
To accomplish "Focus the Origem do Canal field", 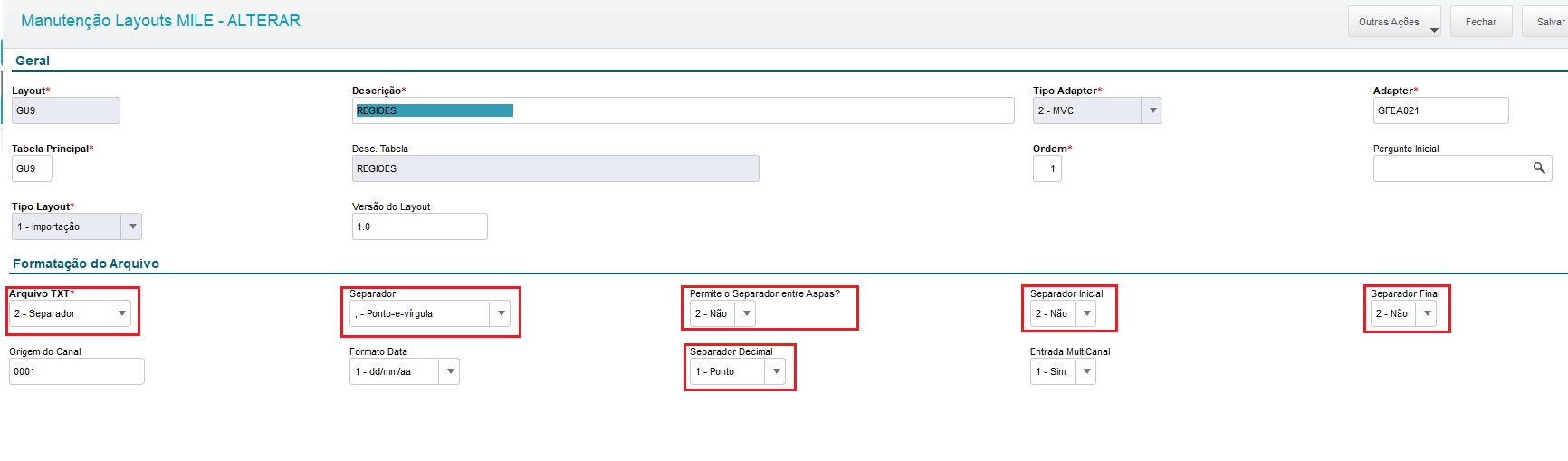I will (77, 371).
